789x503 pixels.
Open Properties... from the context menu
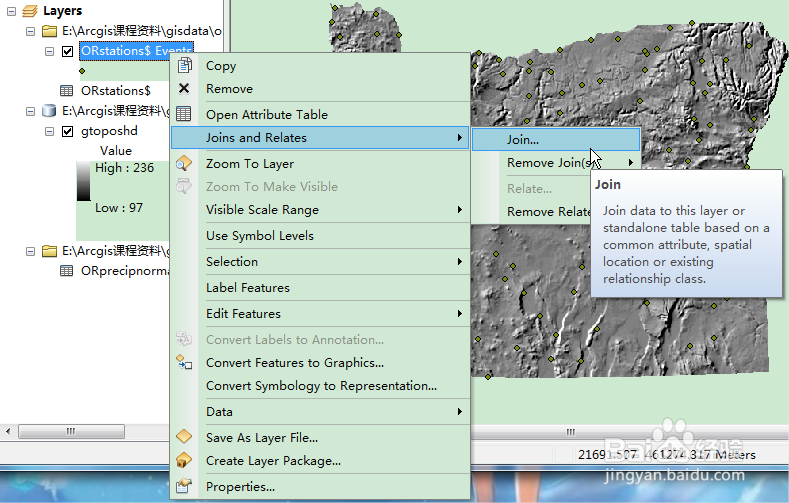[x=320, y=486]
